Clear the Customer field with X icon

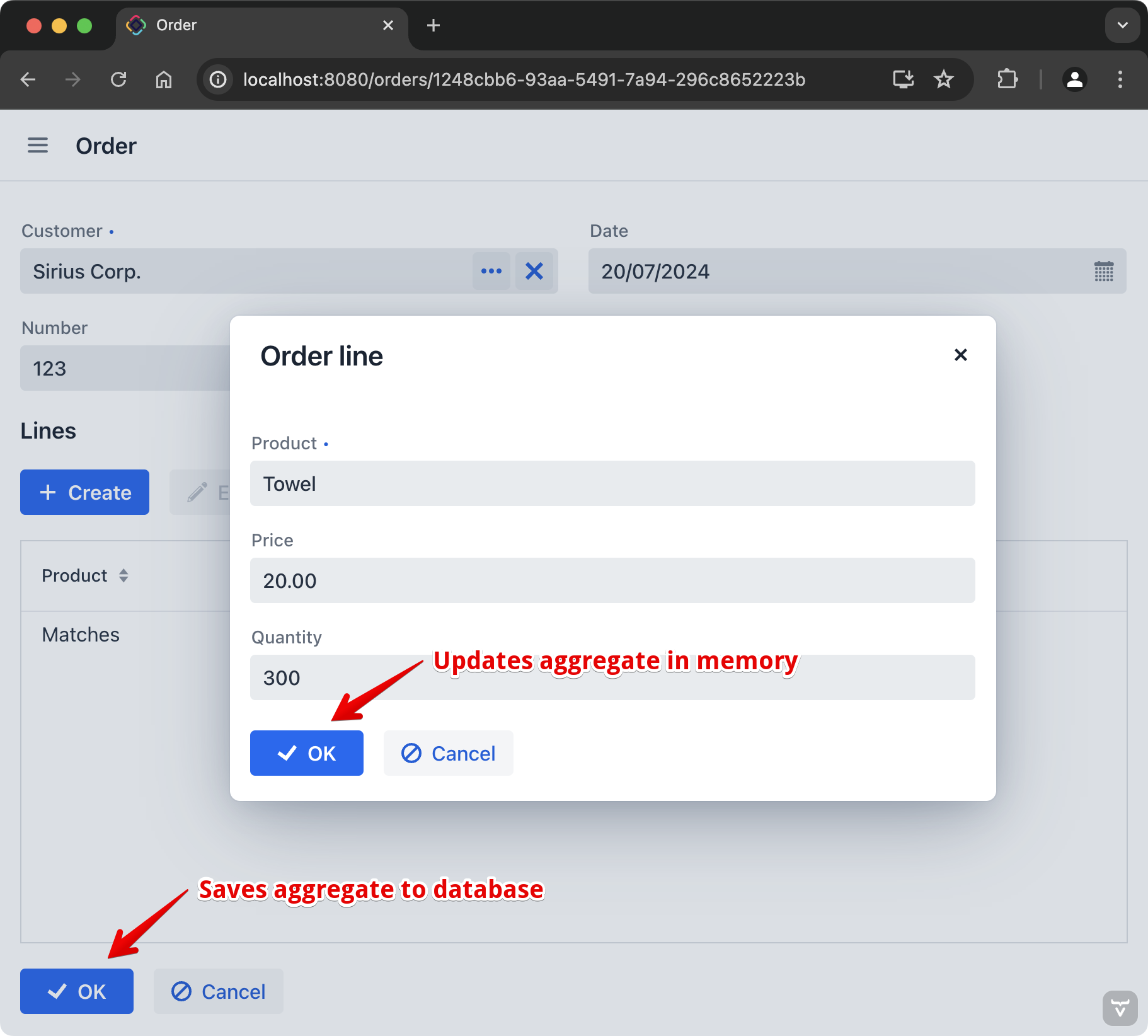(534, 272)
